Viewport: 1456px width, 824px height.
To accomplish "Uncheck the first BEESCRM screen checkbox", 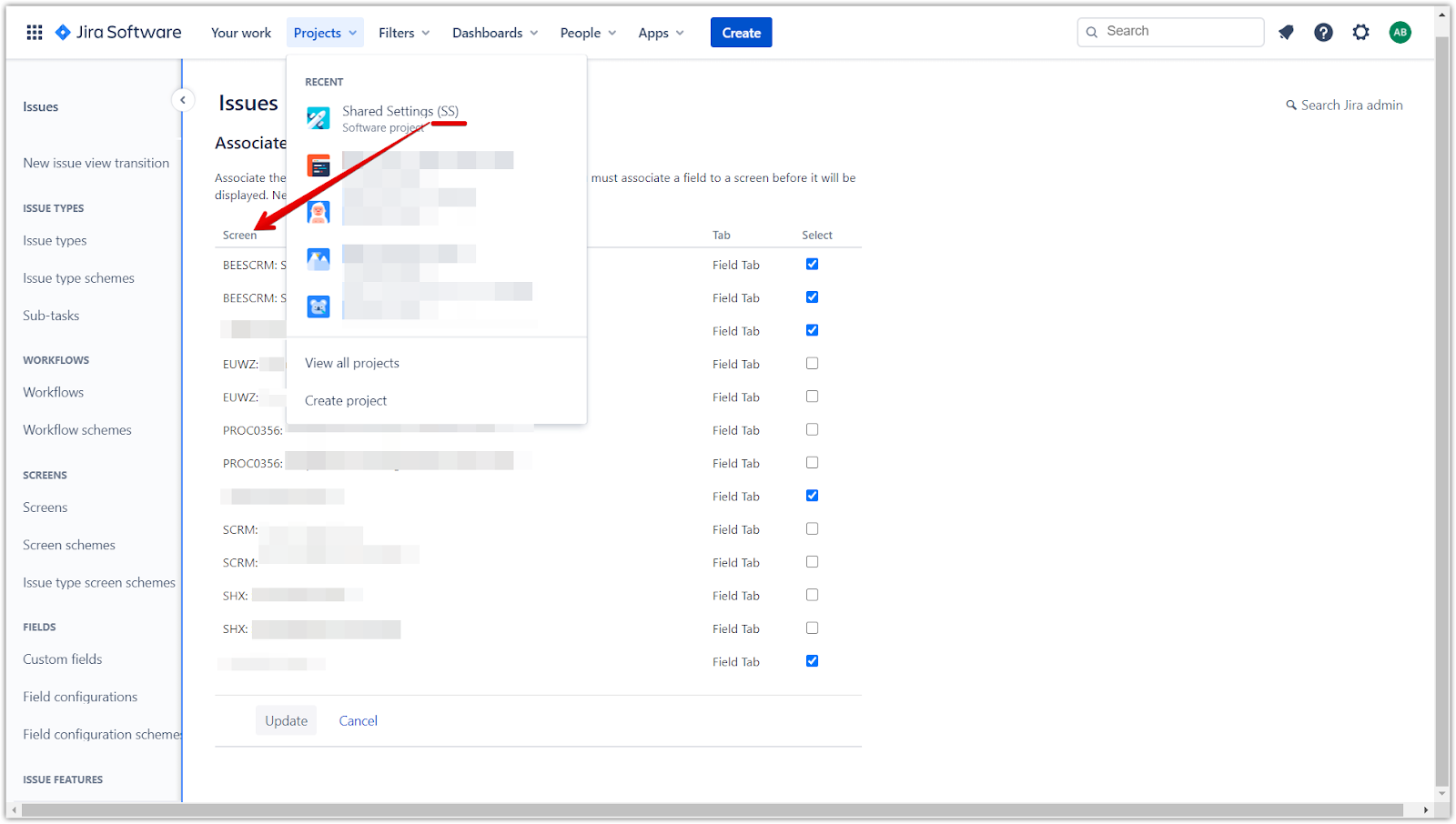I will [812, 265].
